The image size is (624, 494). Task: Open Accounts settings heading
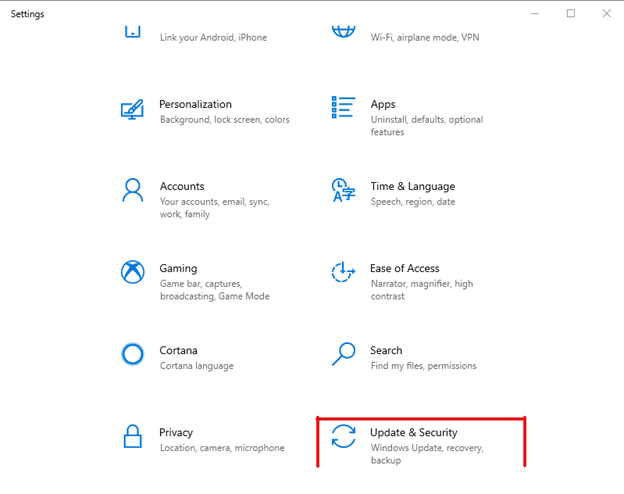[x=182, y=186]
